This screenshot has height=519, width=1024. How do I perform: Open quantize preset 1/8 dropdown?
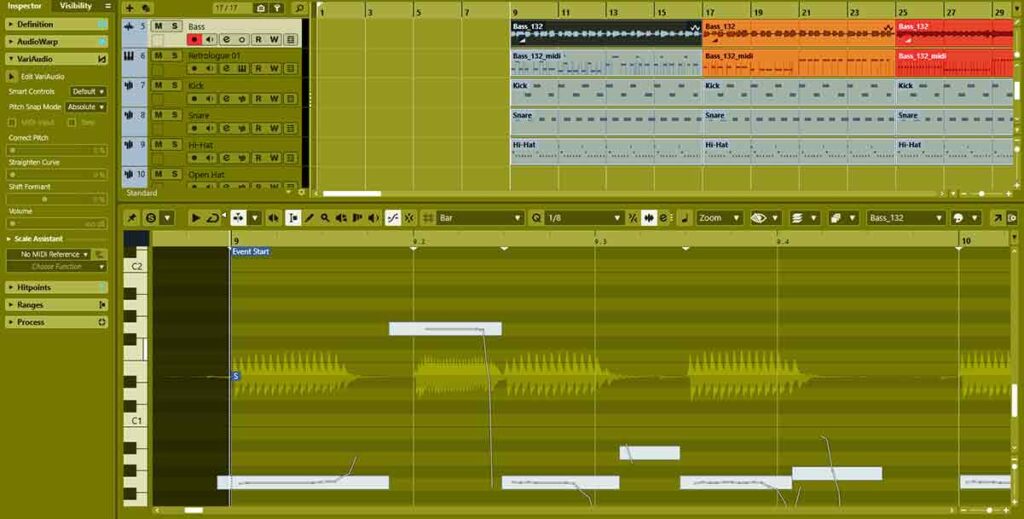[584, 218]
